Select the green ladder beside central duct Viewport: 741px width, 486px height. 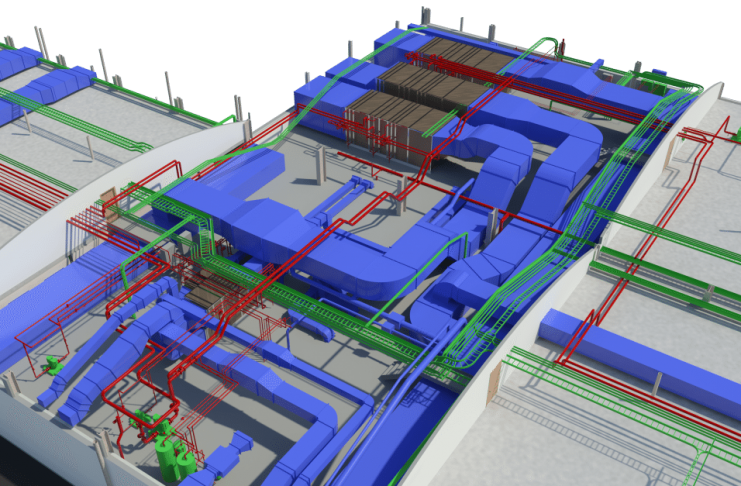click(206, 240)
